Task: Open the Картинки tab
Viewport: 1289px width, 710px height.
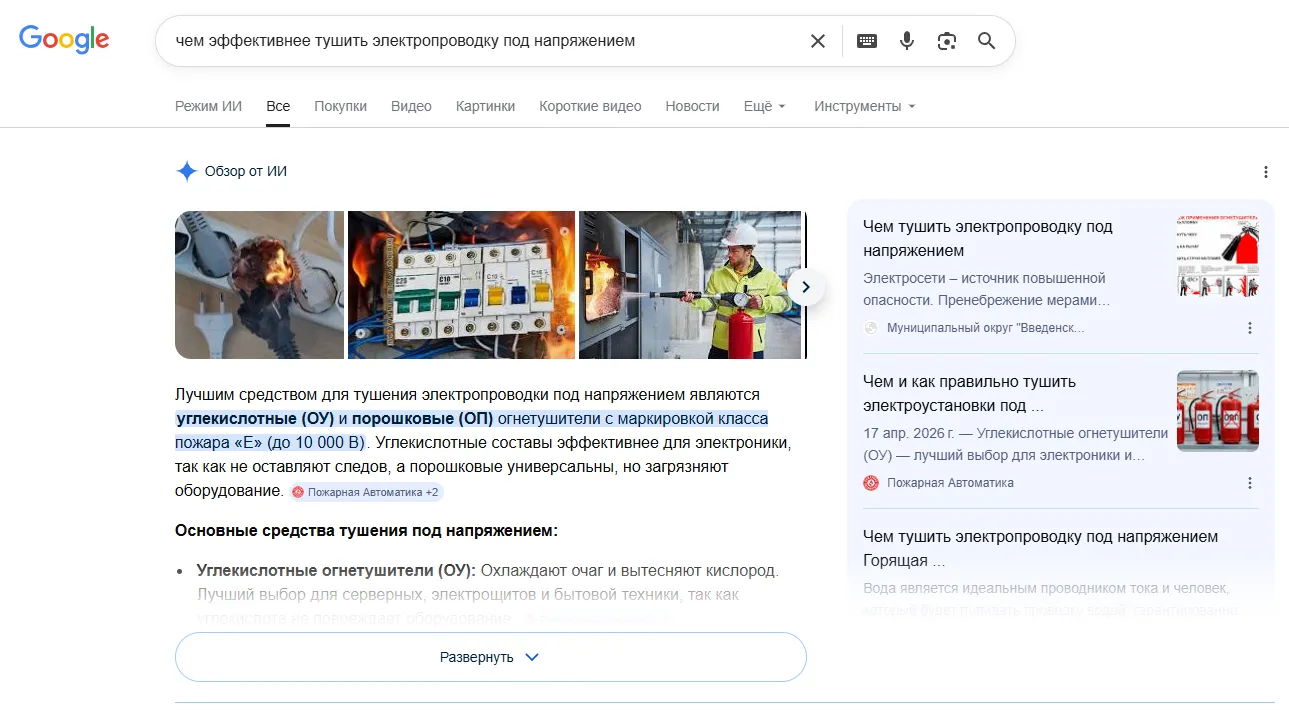Action: point(485,106)
